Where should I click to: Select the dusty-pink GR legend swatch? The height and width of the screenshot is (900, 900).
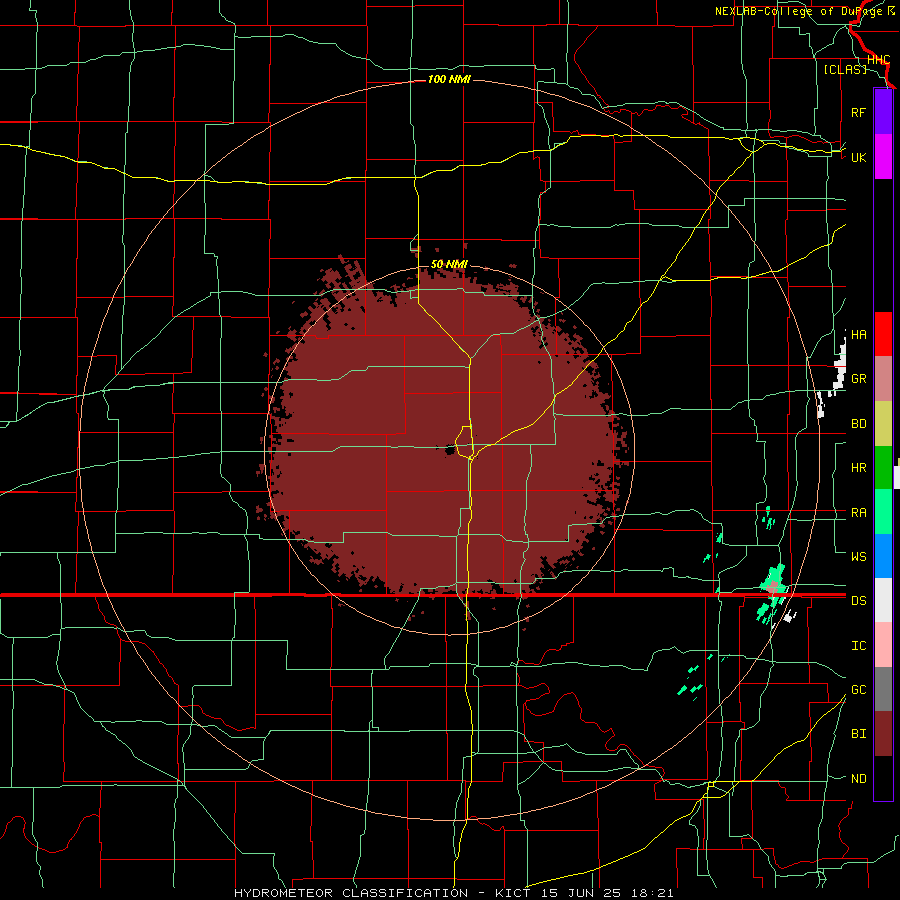point(883,379)
